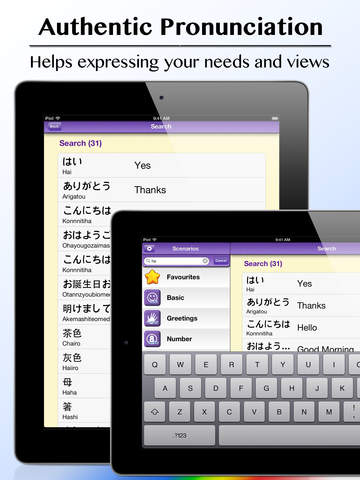The height and width of the screenshot is (480, 360).
Task: Tap the A key
Action: coord(165,388)
